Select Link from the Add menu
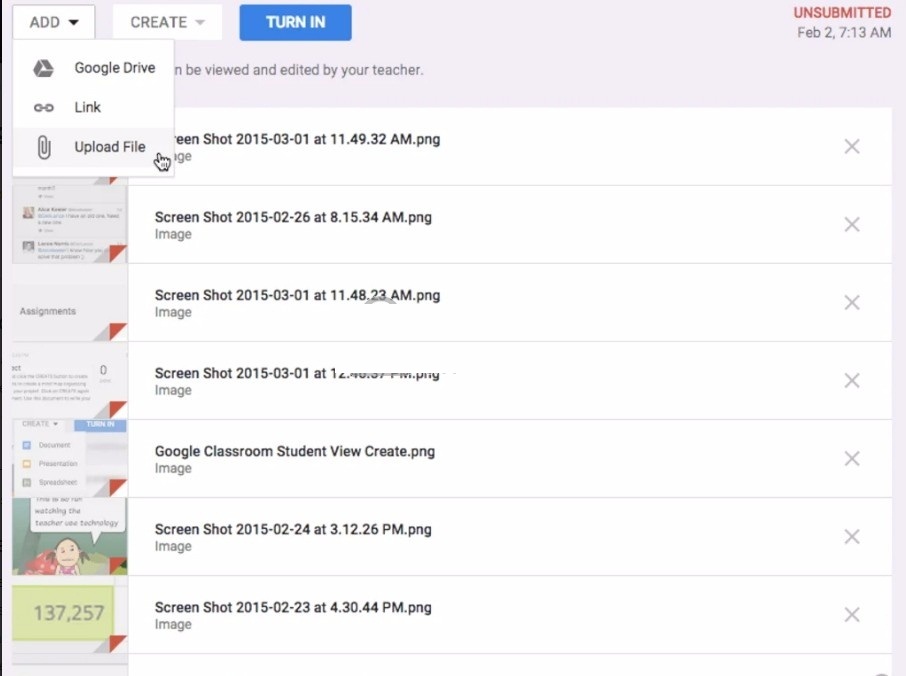The height and width of the screenshot is (676, 906). pos(87,107)
